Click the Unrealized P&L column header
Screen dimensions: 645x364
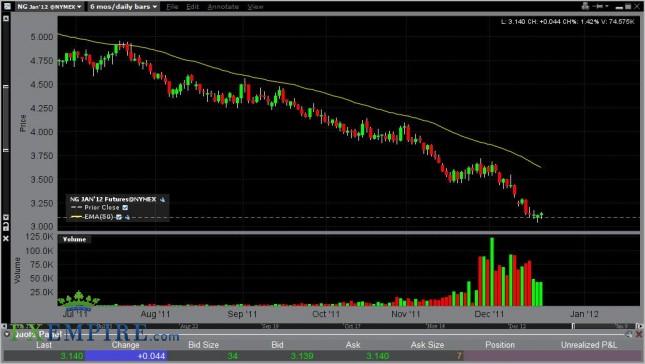tap(589, 345)
